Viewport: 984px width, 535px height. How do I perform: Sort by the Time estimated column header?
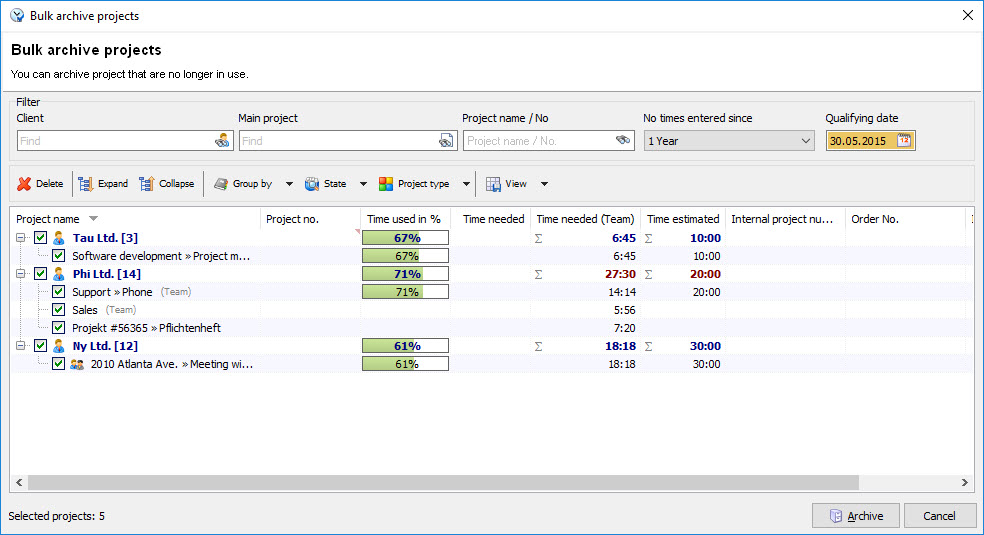682,219
